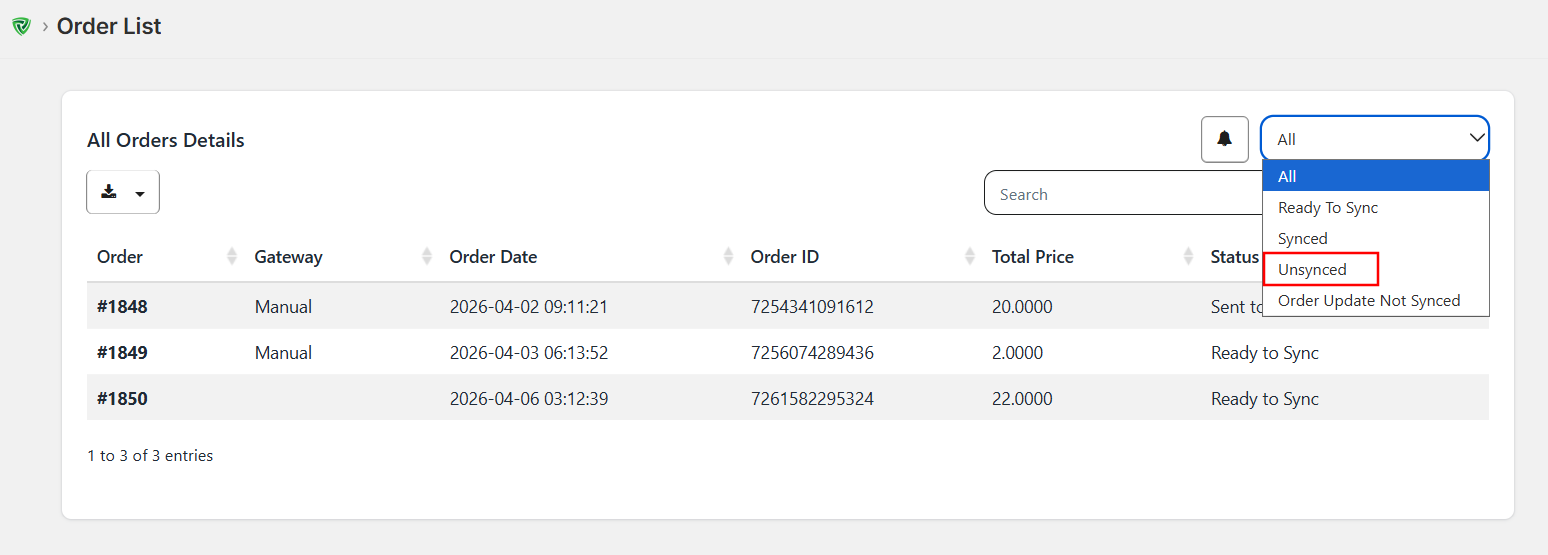Sort by Total Price column arrows
The height and width of the screenshot is (555, 1548).
[1188, 257]
